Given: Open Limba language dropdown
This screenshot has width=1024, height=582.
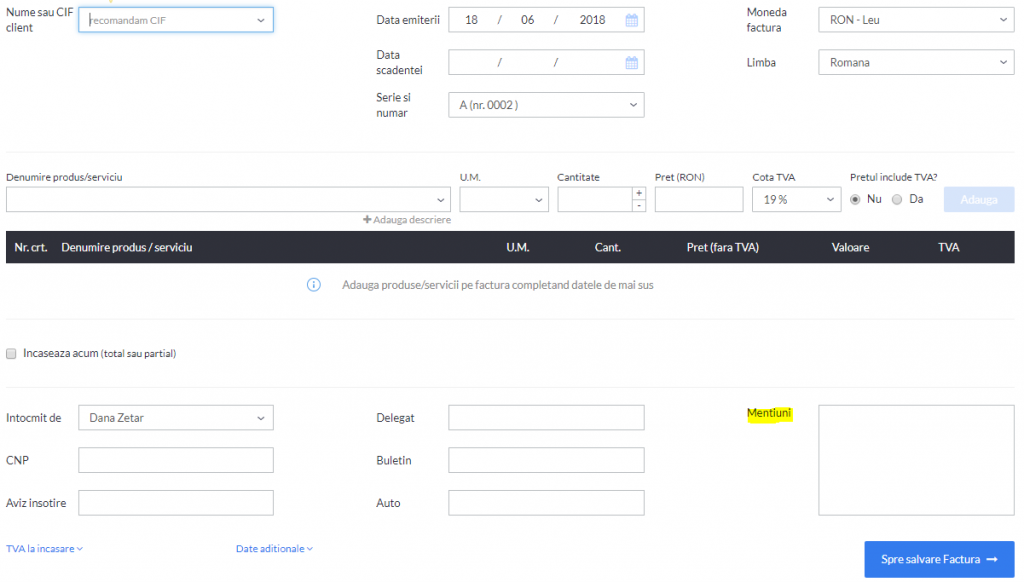Looking at the screenshot, I should pyautogui.click(x=916, y=63).
